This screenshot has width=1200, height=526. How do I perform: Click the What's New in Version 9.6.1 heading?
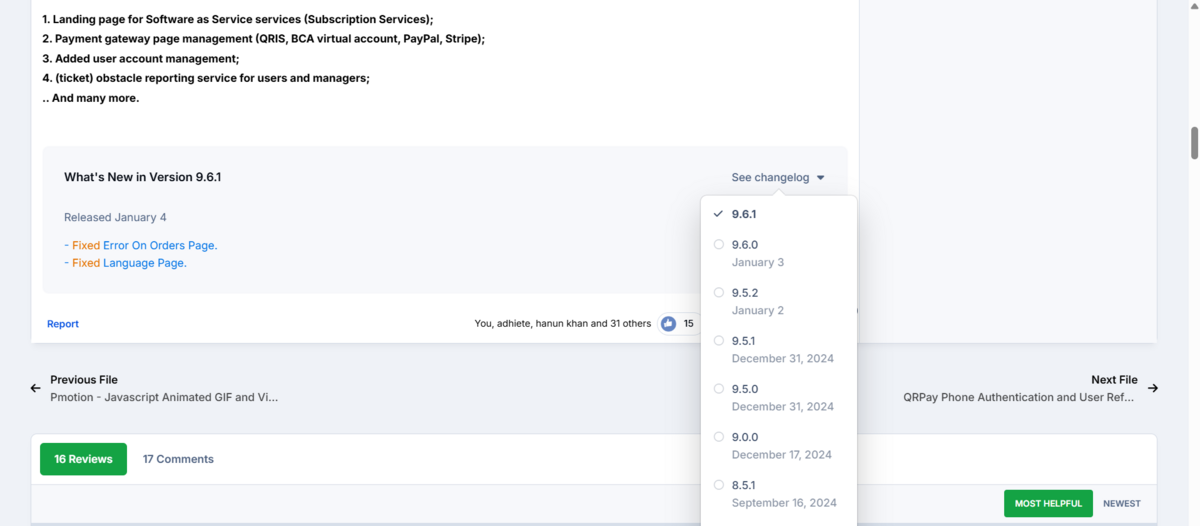(x=142, y=177)
